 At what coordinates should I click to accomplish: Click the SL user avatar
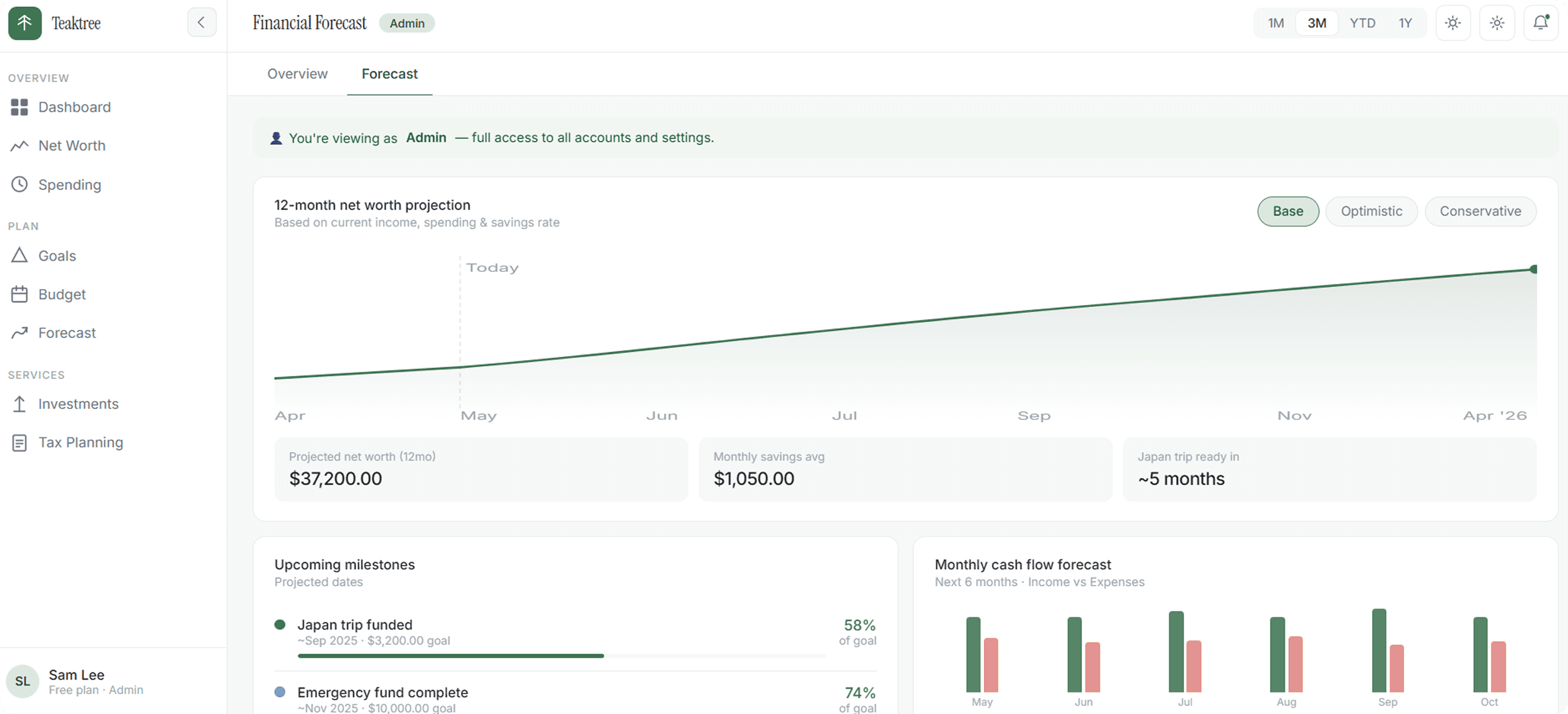(x=23, y=682)
